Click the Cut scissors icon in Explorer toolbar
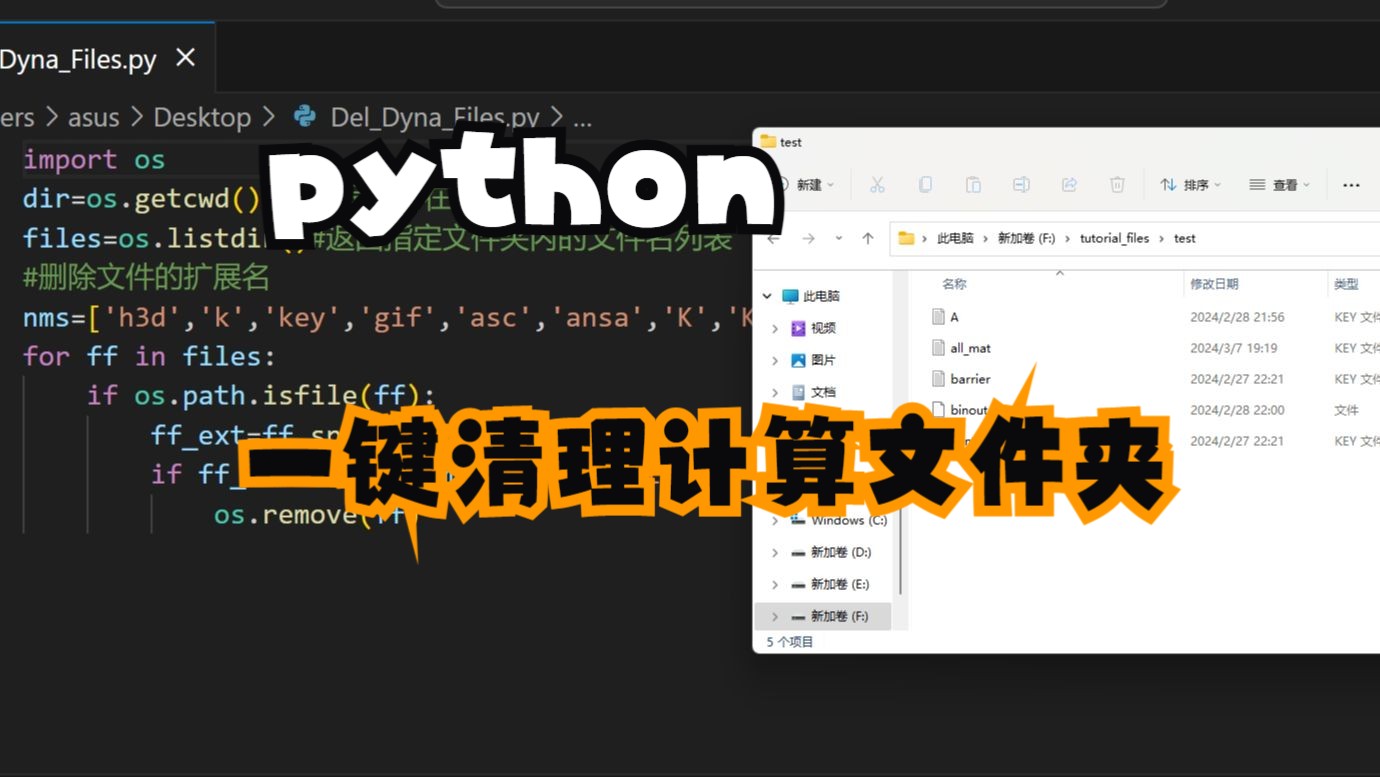The image size is (1380, 777). [x=877, y=185]
